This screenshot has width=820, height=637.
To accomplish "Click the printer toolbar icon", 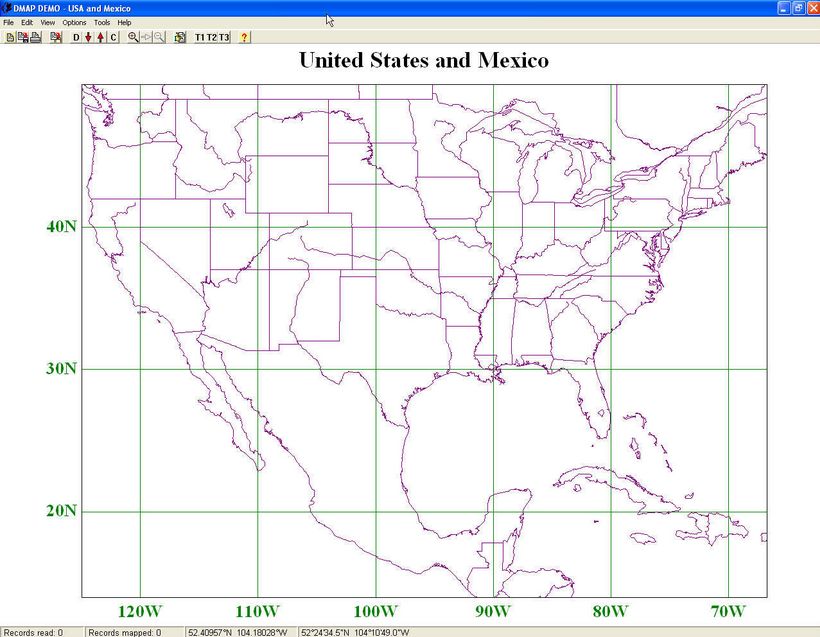I will (35, 37).
